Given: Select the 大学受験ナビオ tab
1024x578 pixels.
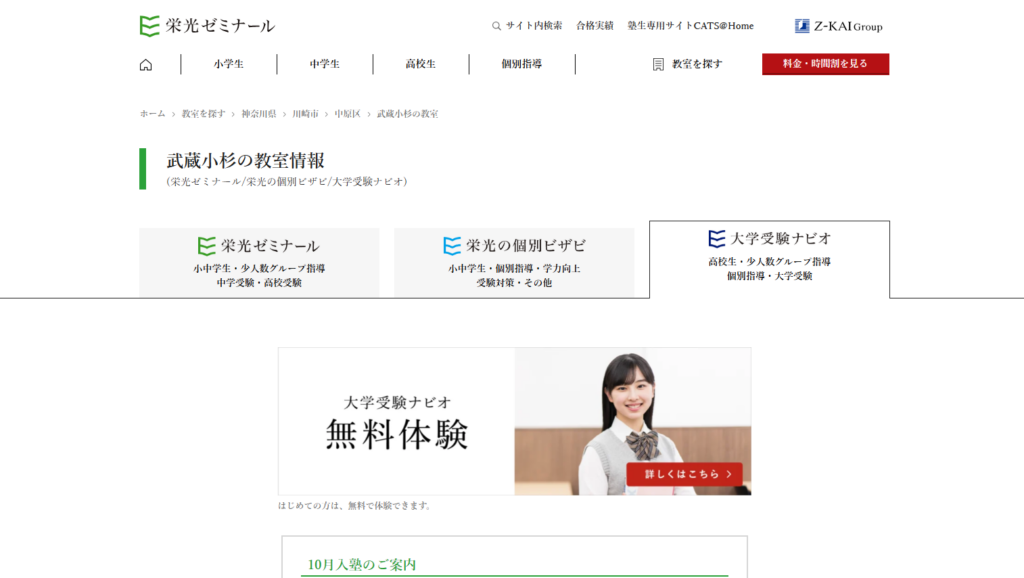Looking at the screenshot, I should pos(769,259).
